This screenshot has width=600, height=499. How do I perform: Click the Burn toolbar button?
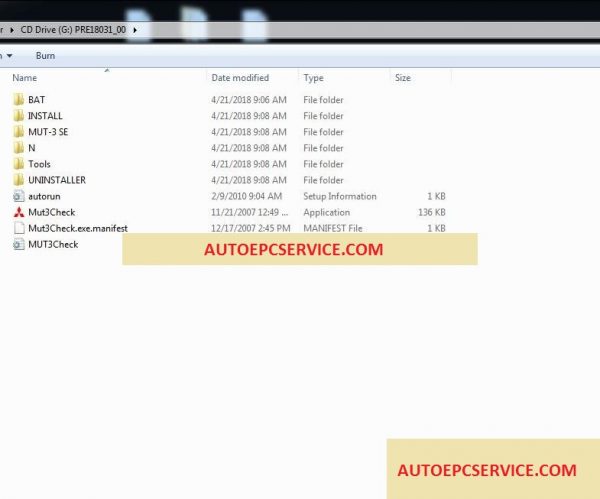click(x=46, y=56)
